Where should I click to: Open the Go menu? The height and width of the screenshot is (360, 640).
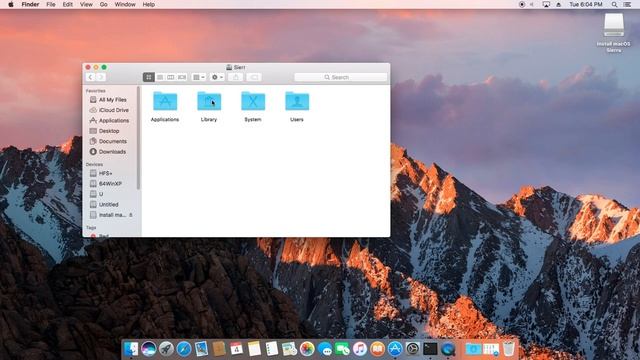click(104, 4)
